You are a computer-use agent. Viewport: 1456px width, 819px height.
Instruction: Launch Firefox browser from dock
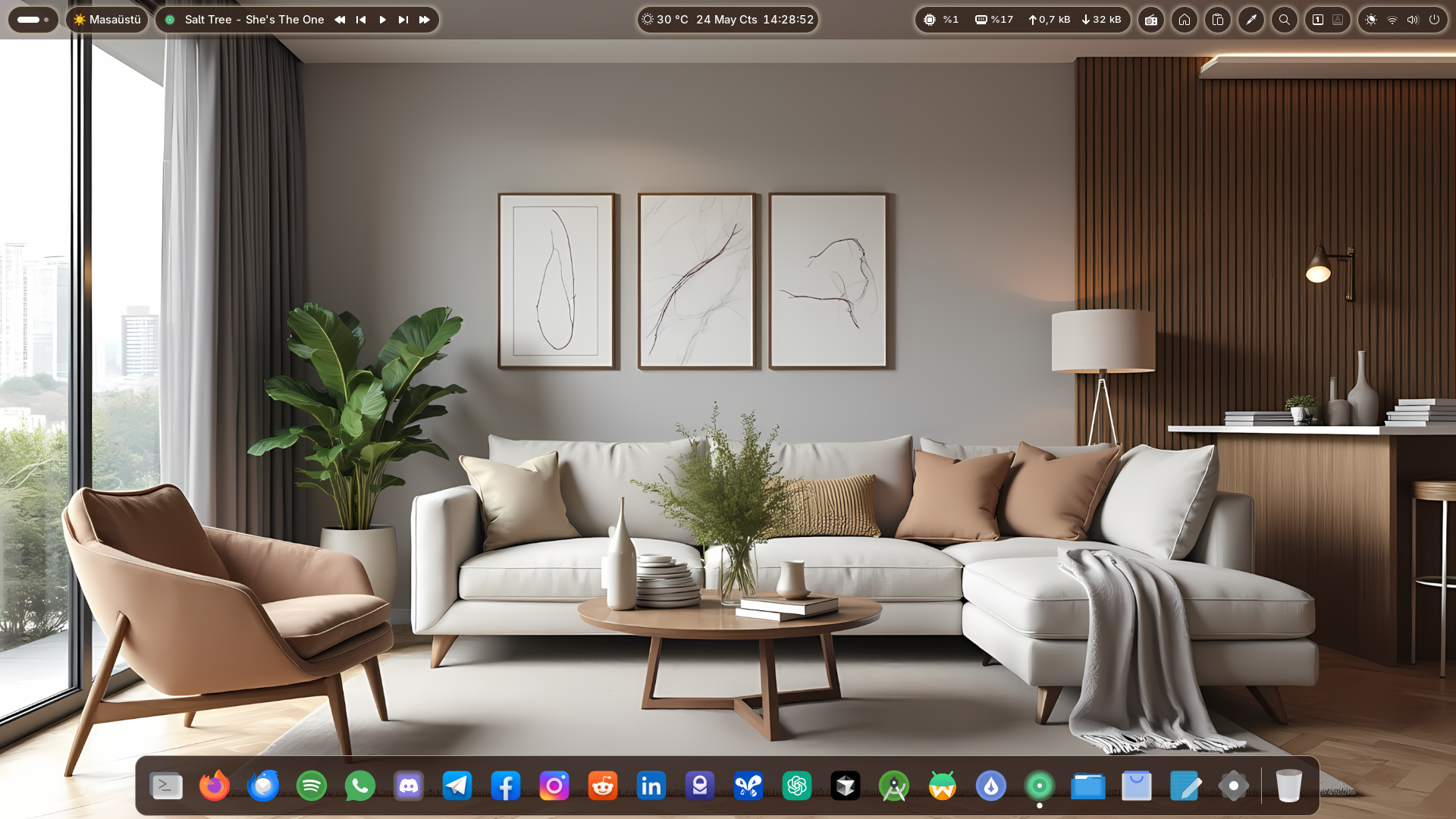(214, 786)
